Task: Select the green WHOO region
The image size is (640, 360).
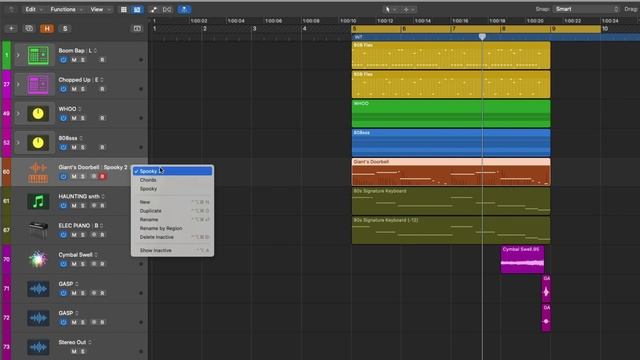Action: pos(451,113)
